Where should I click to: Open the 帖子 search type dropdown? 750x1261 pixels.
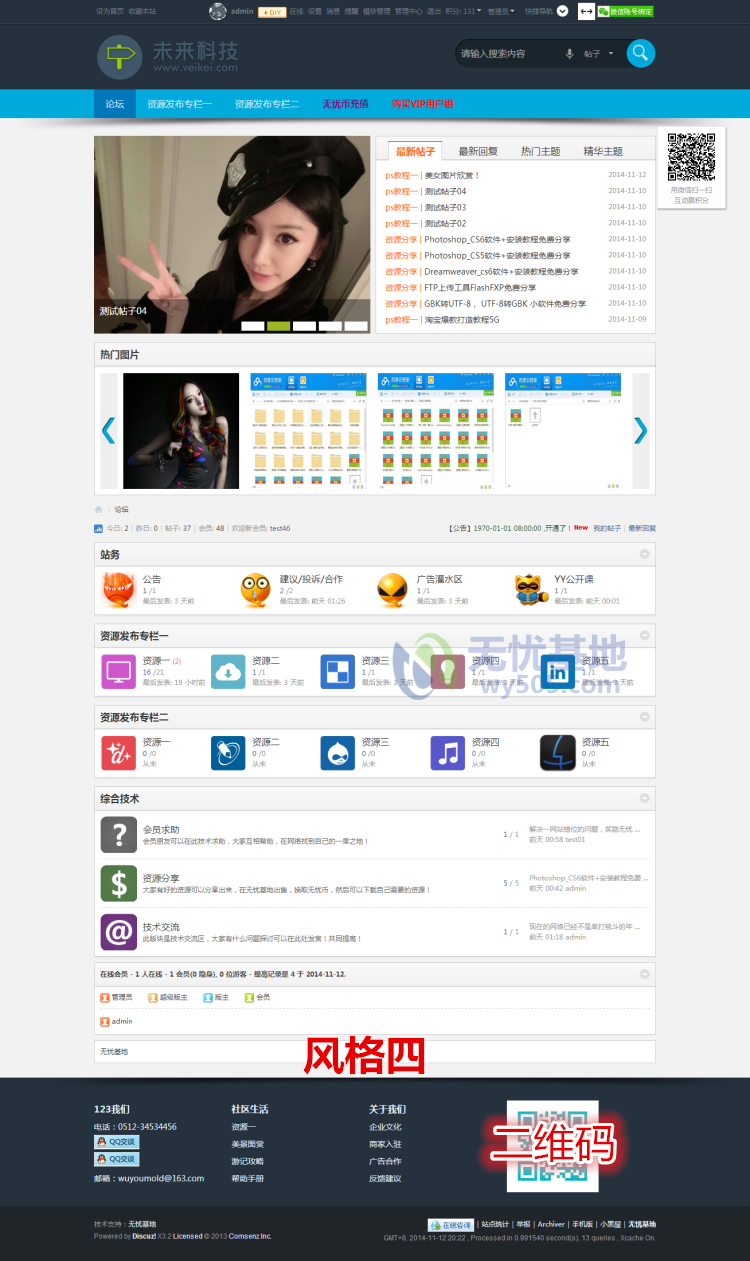pyautogui.click(x=599, y=54)
